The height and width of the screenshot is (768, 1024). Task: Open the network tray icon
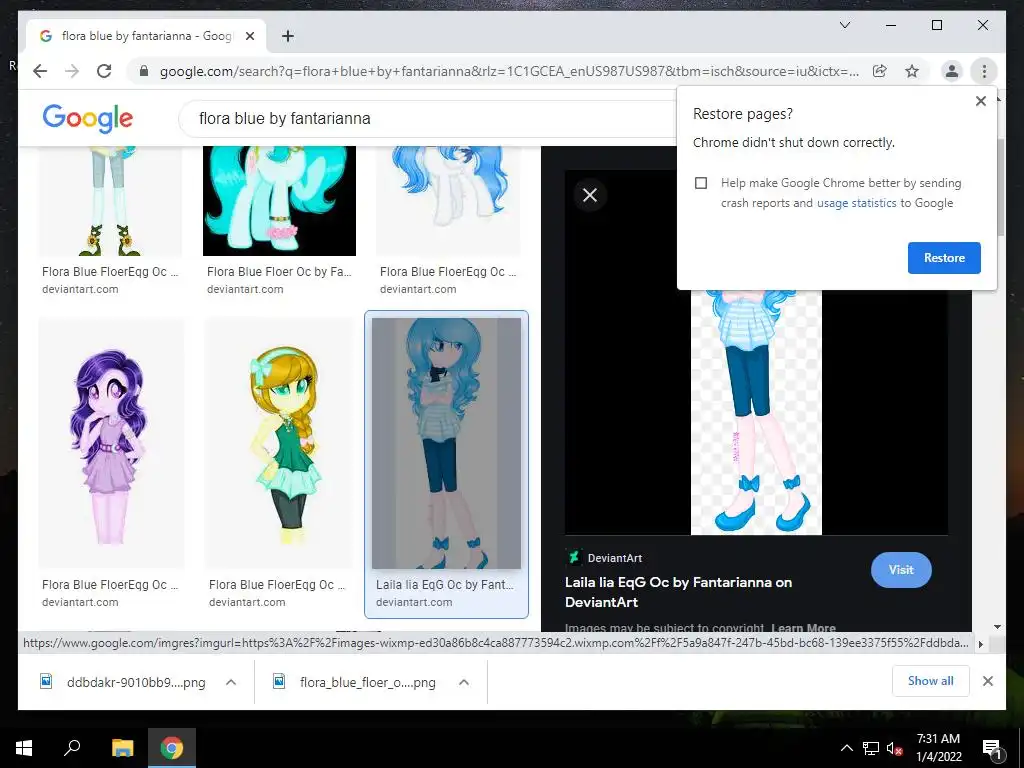click(871, 748)
